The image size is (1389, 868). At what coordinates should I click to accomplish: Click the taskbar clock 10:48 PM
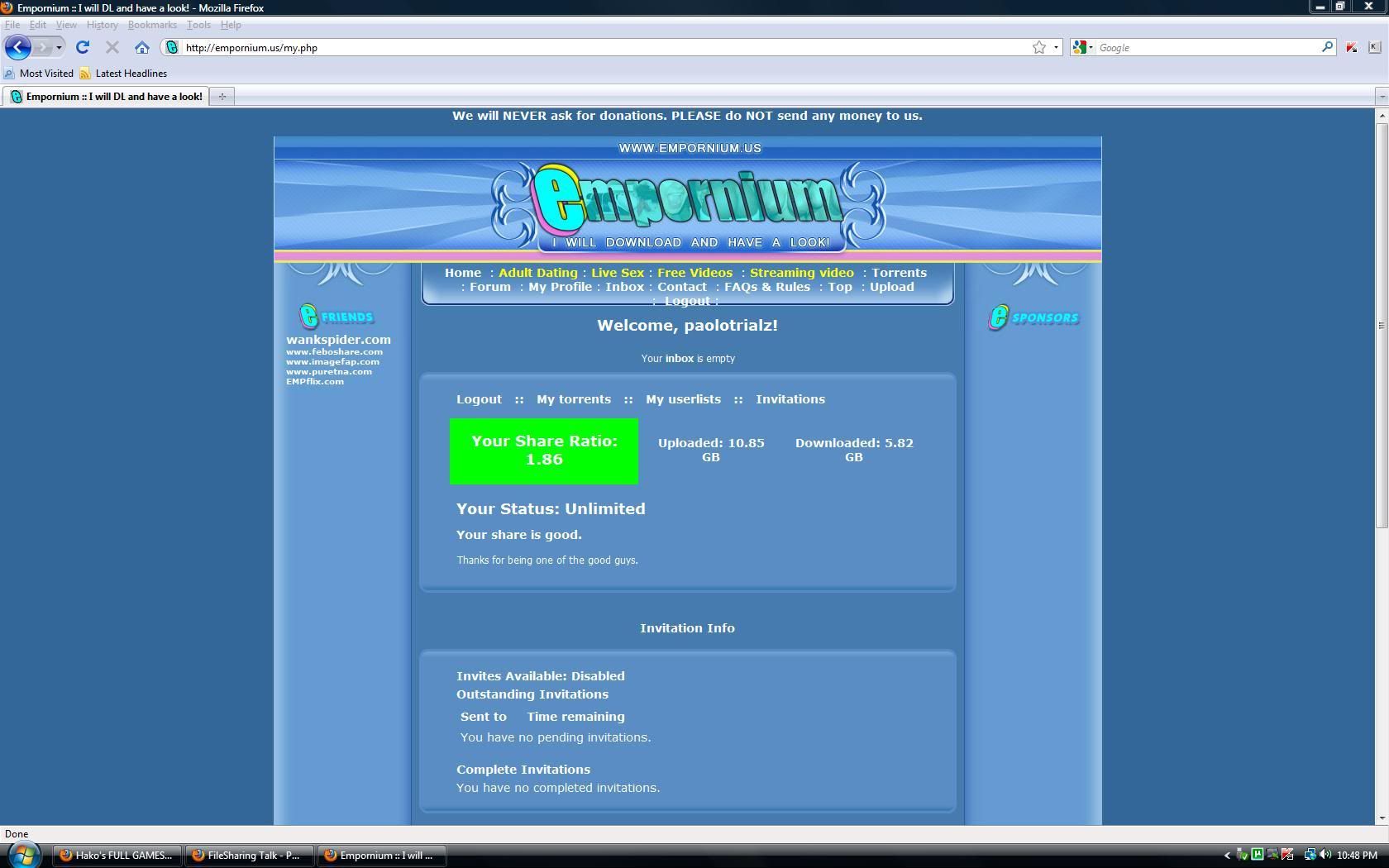click(x=1357, y=856)
